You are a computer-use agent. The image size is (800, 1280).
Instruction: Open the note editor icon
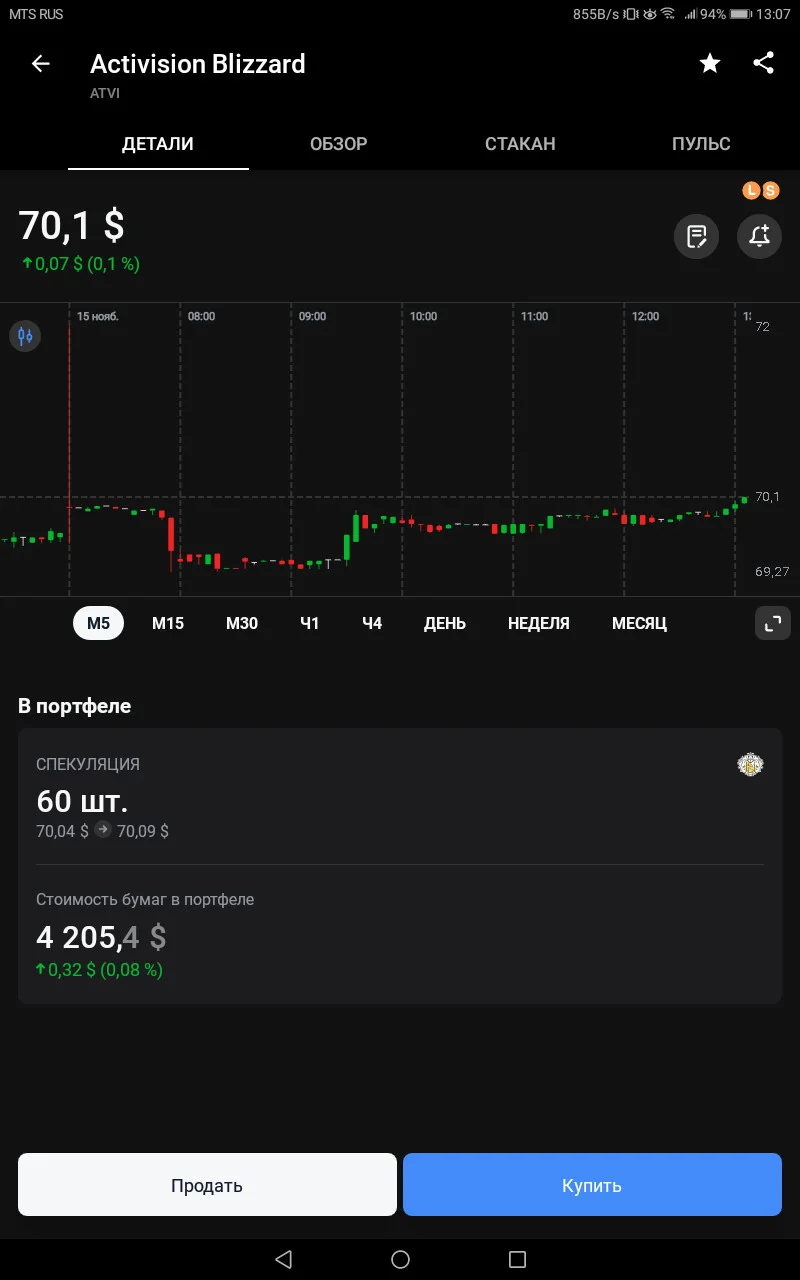(696, 237)
